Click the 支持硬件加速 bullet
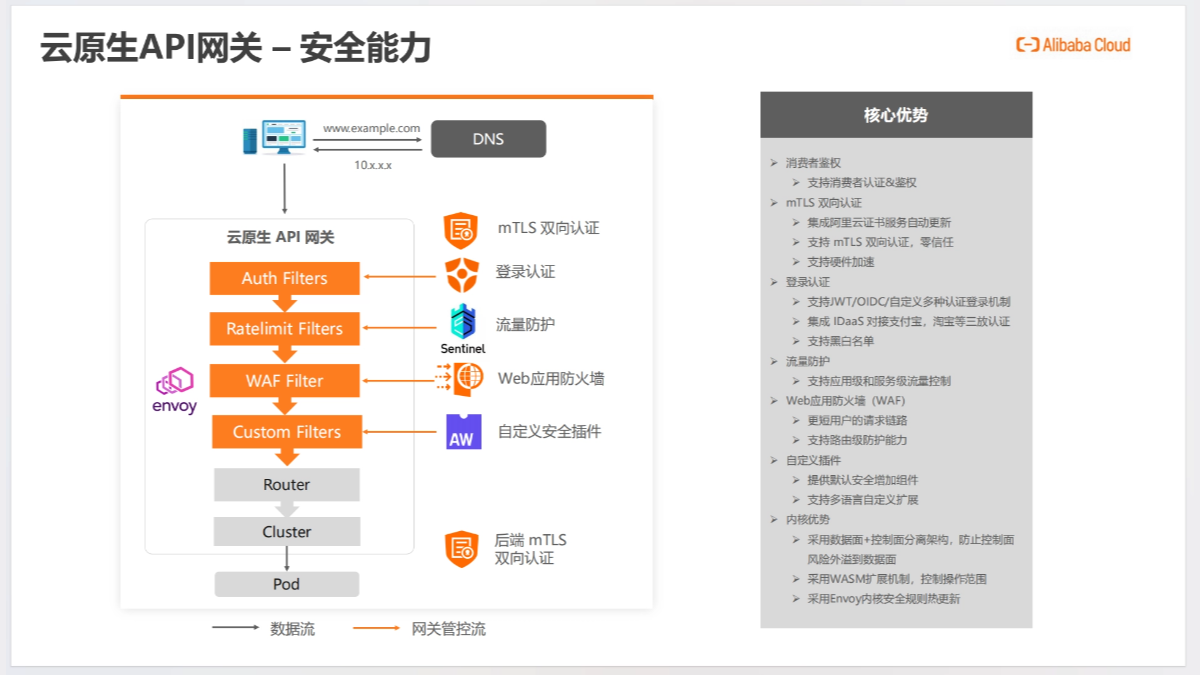Viewport: 1200px width, 675px height. point(840,262)
